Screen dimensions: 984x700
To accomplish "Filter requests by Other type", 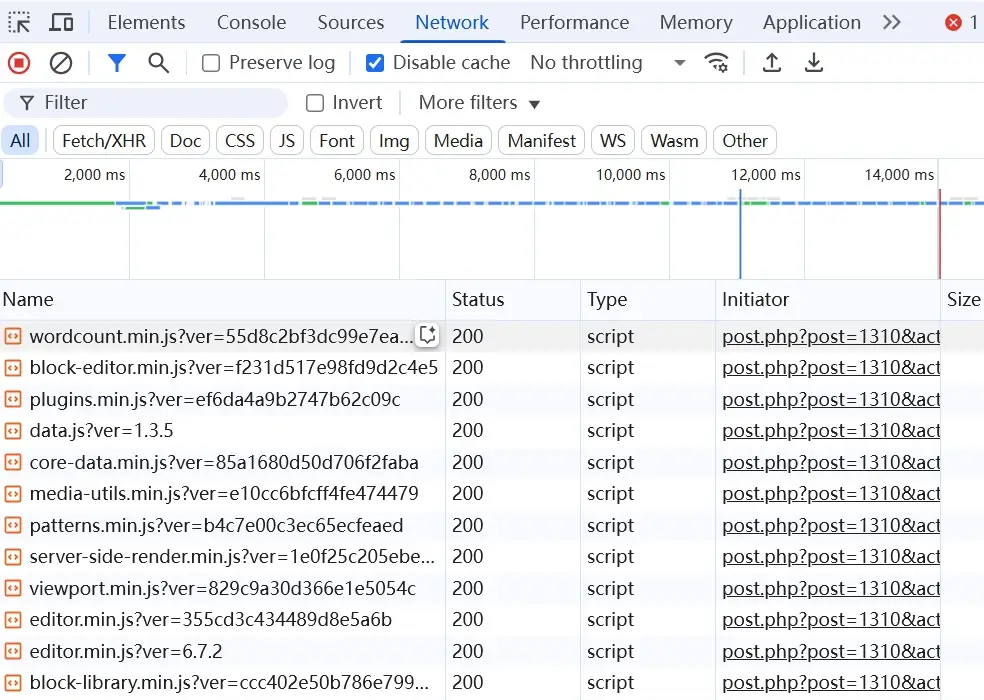I will [745, 141].
